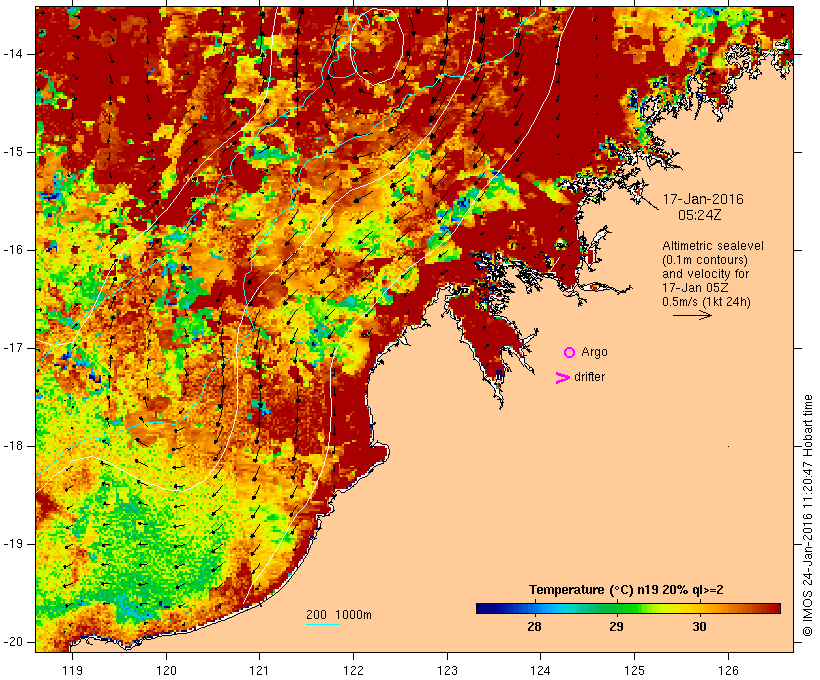The image size is (820, 680).
Task: Click the latitude label -17
Action: click(x=13, y=348)
